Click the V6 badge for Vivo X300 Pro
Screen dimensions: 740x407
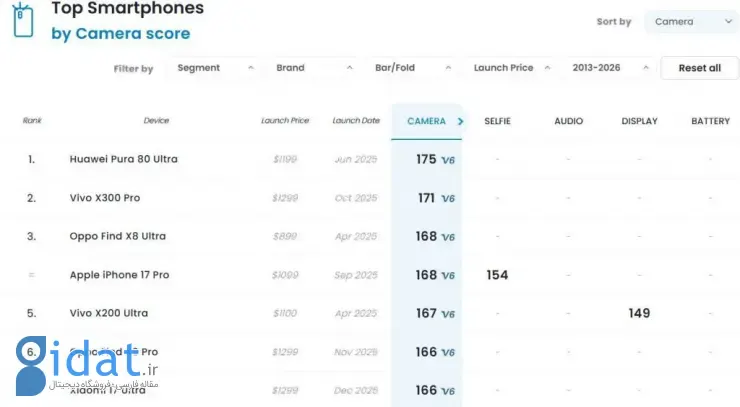[x=448, y=198]
